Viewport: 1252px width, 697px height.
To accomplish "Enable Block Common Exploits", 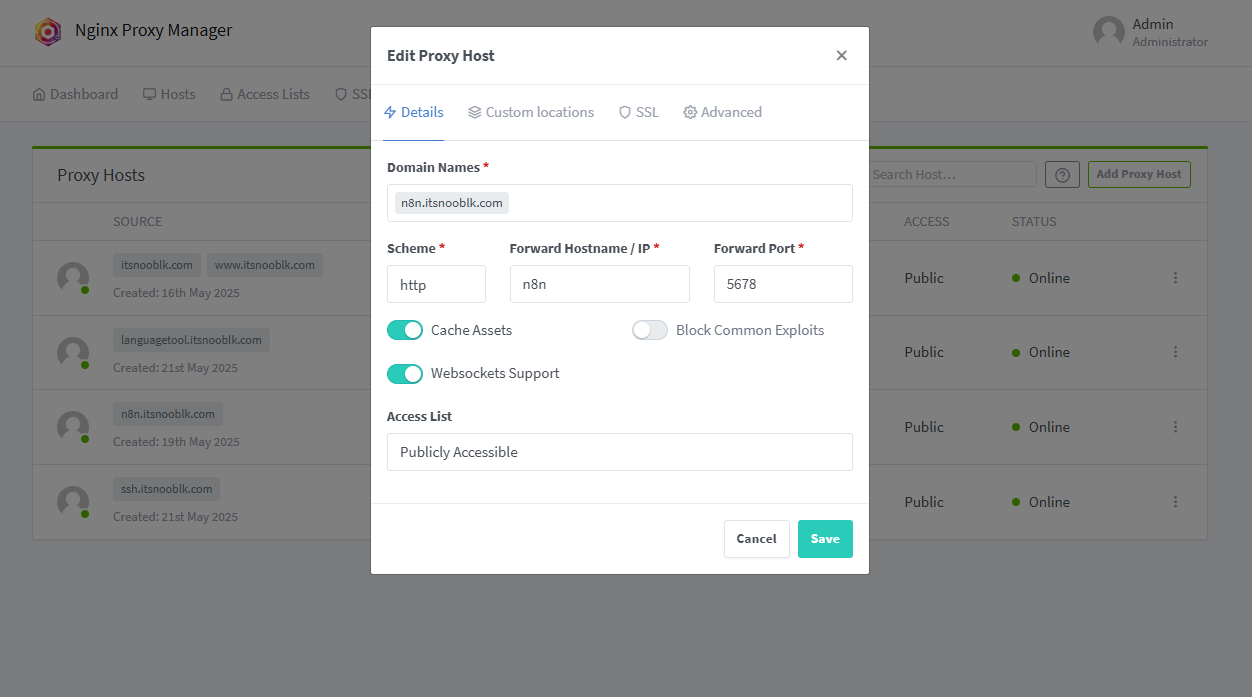I will pos(649,329).
